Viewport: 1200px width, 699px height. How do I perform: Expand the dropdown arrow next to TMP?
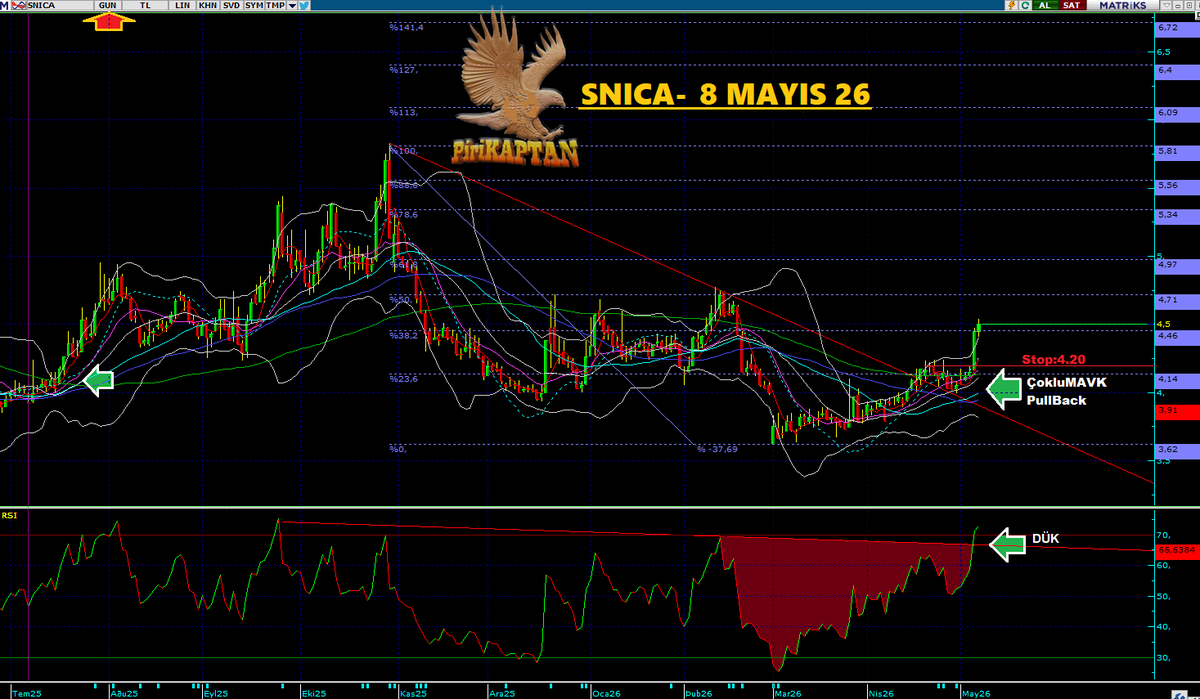pyautogui.click(x=292, y=5)
